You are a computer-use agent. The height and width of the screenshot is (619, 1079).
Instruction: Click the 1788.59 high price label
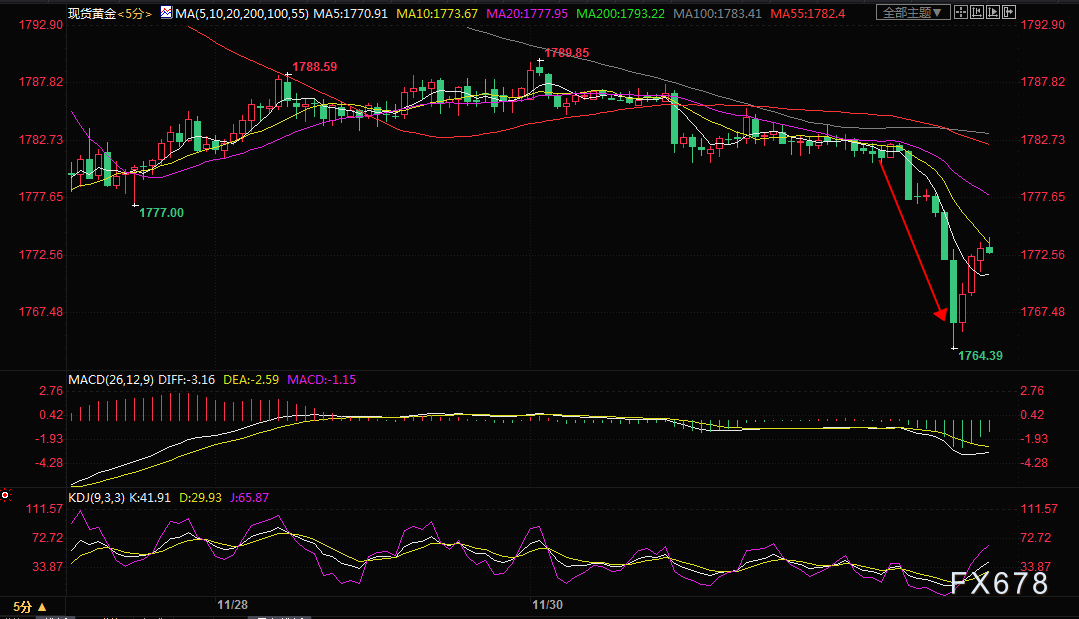click(314, 67)
